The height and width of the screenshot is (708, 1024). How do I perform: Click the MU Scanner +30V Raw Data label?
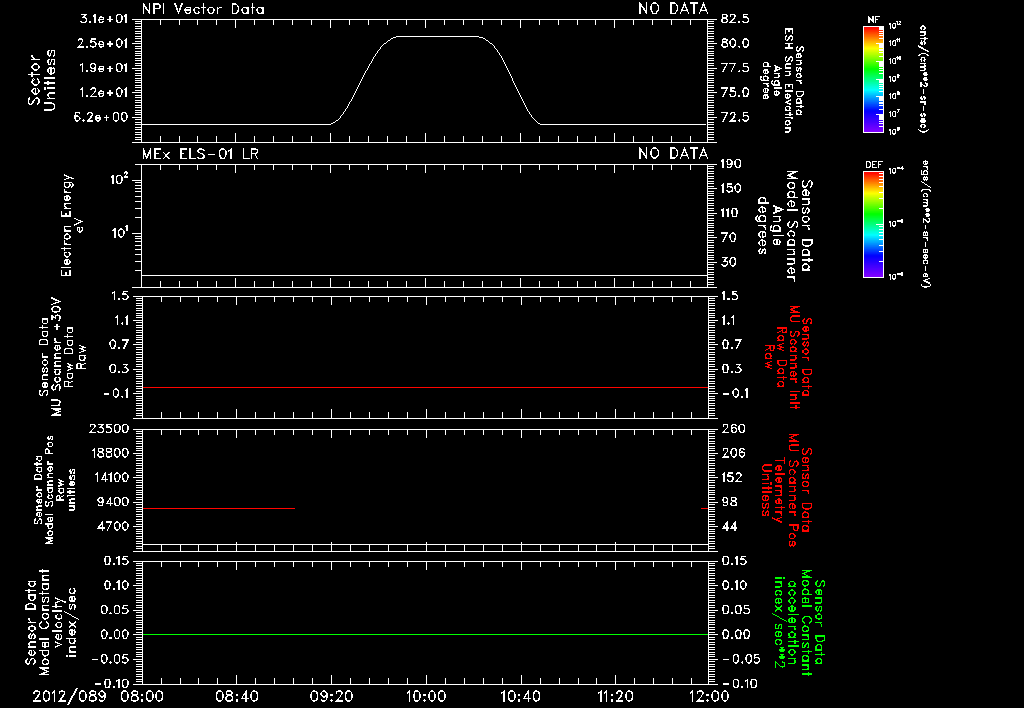63,358
